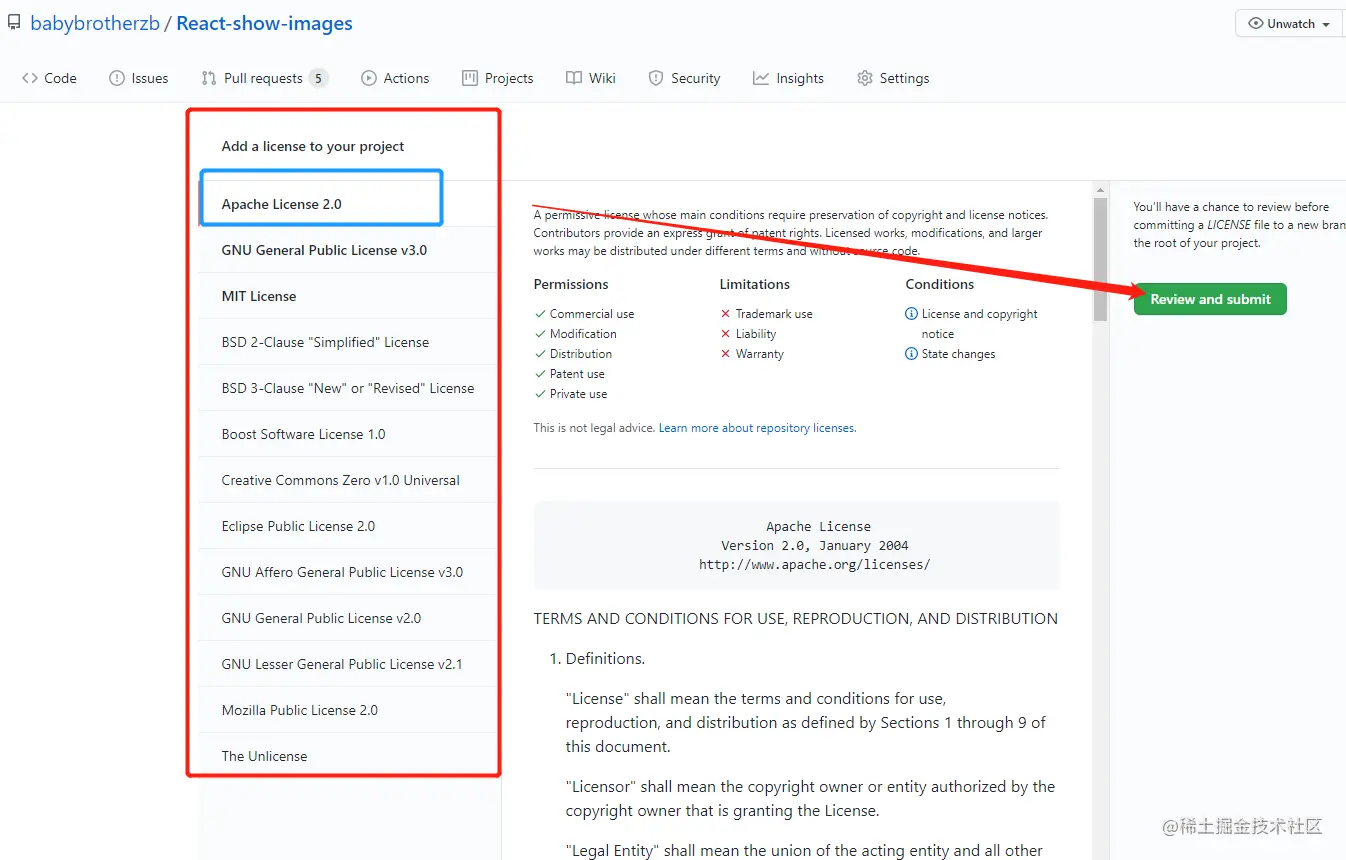Screen dimensions: 1346x860
Task: Select GNU General Public License v2.0
Action: coord(348,618)
